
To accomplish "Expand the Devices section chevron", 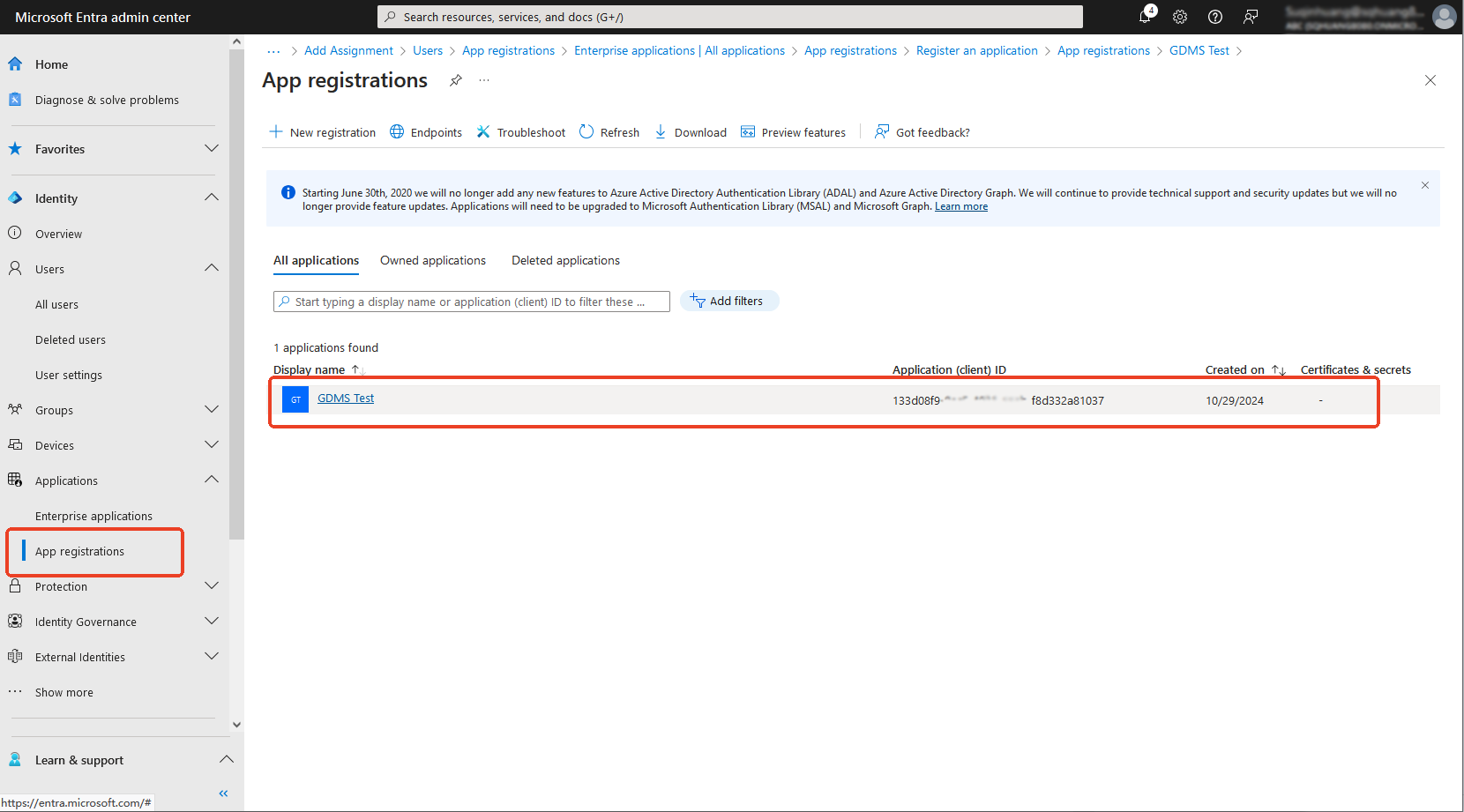I will (212, 444).
